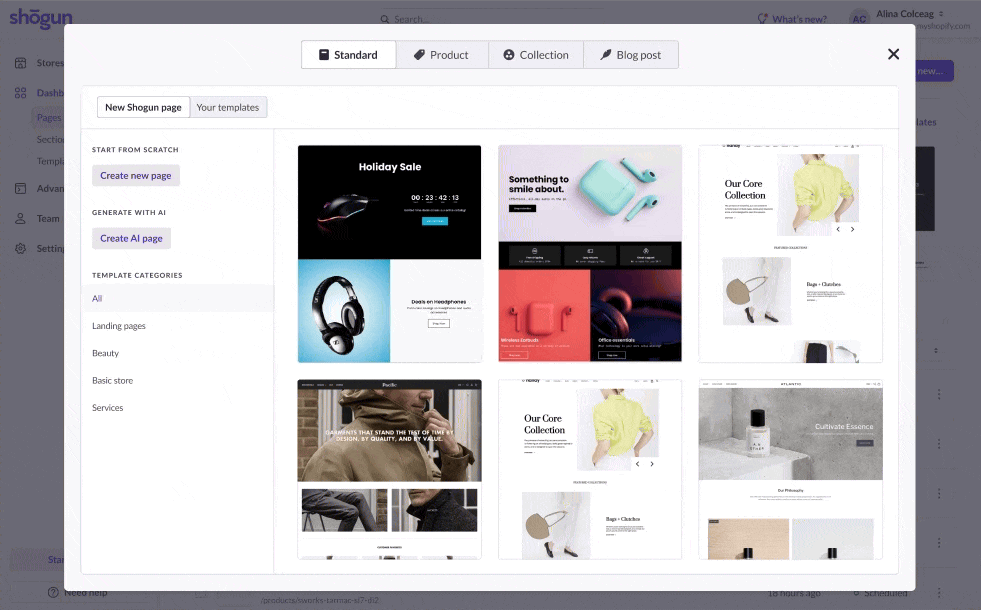Choose the Something to smile about template

(x=589, y=253)
